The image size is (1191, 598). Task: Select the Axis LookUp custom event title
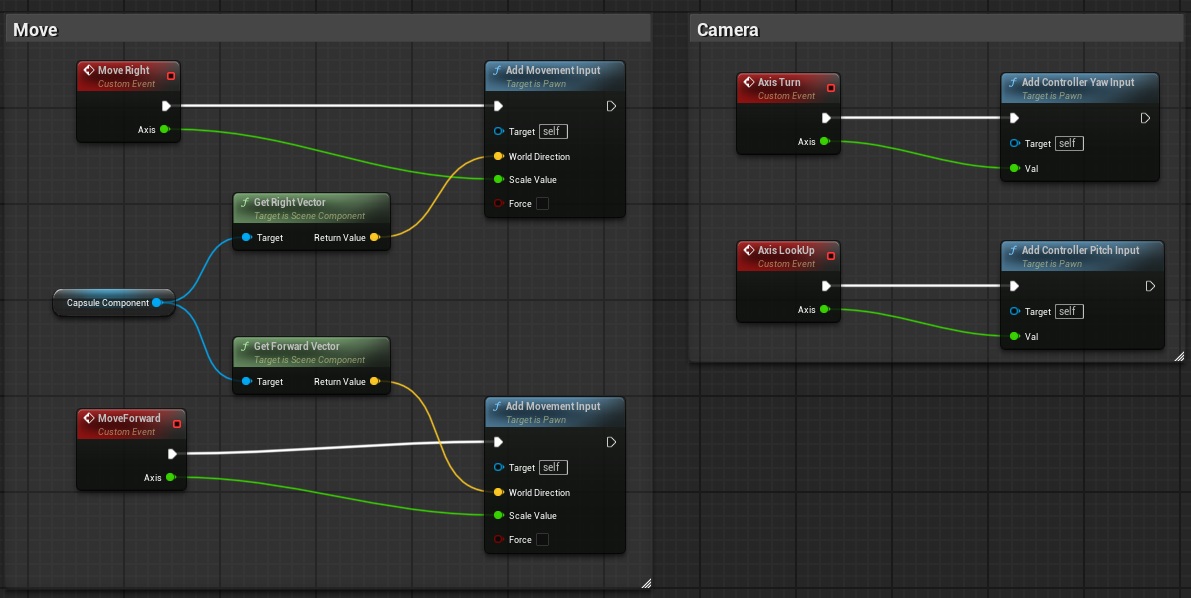coord(785,250)
